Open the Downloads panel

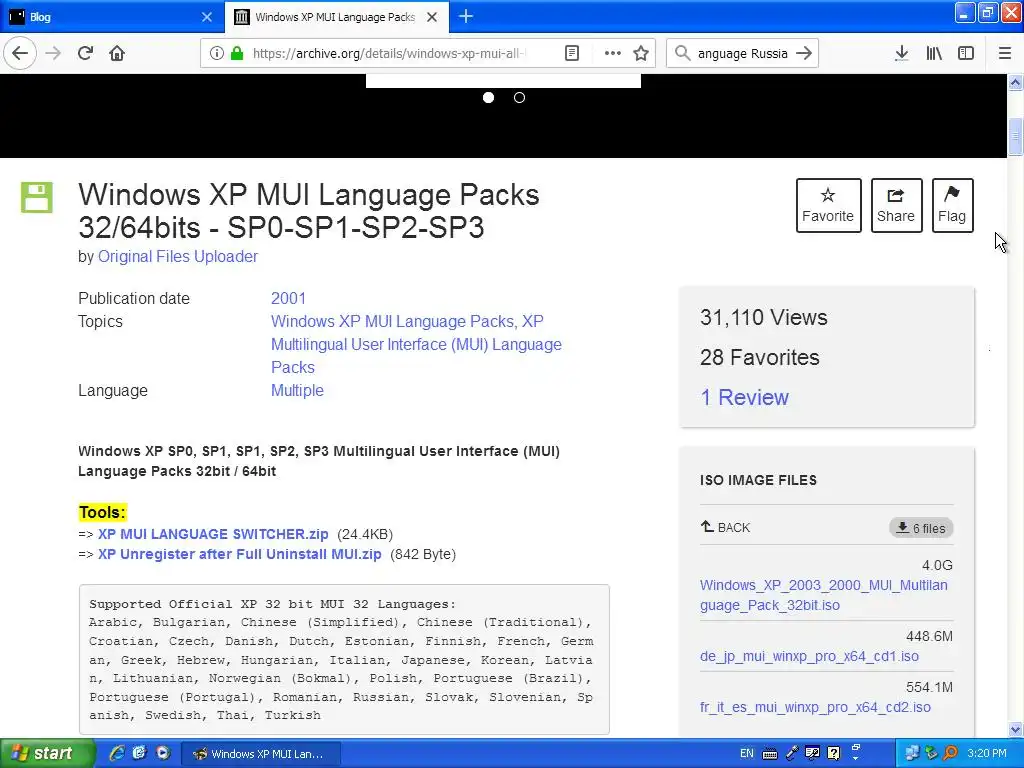tap(902, 54)
